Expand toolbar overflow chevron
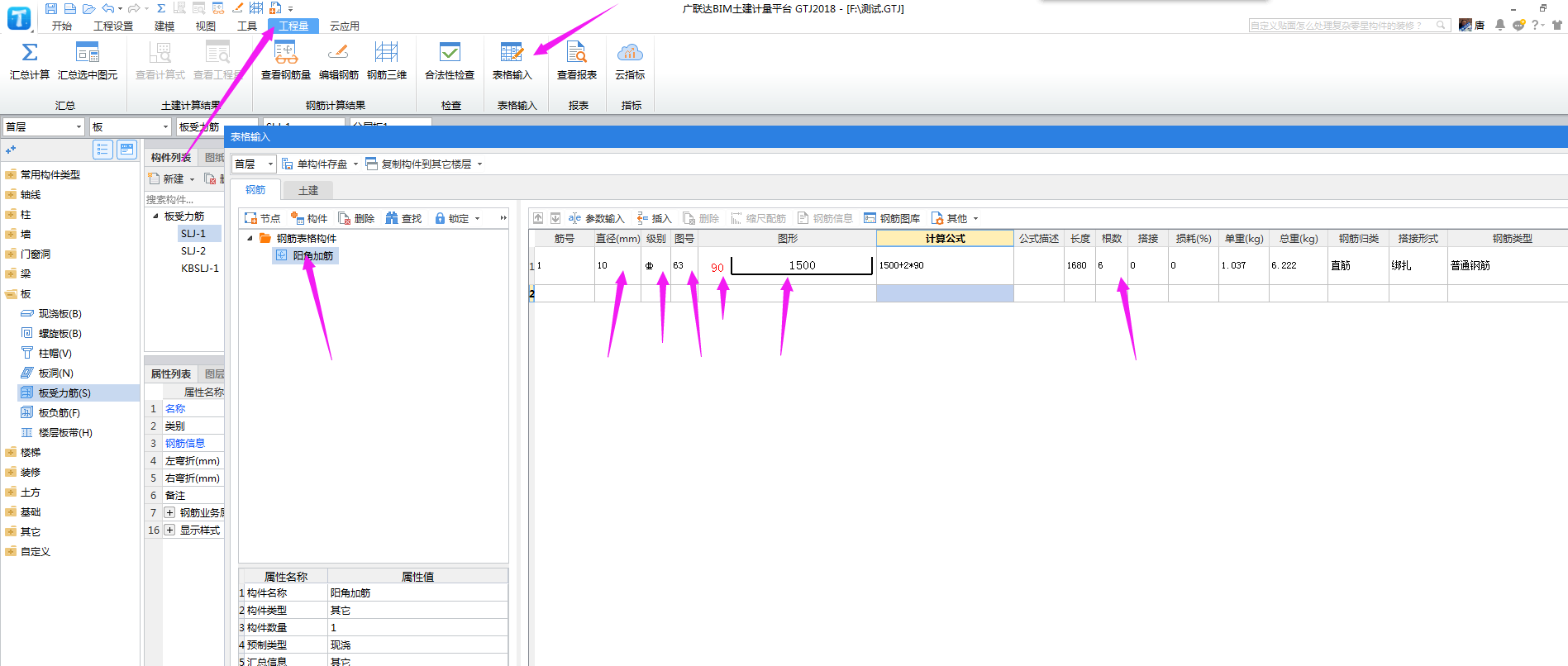1568x666 pixels. coord(503,218)
